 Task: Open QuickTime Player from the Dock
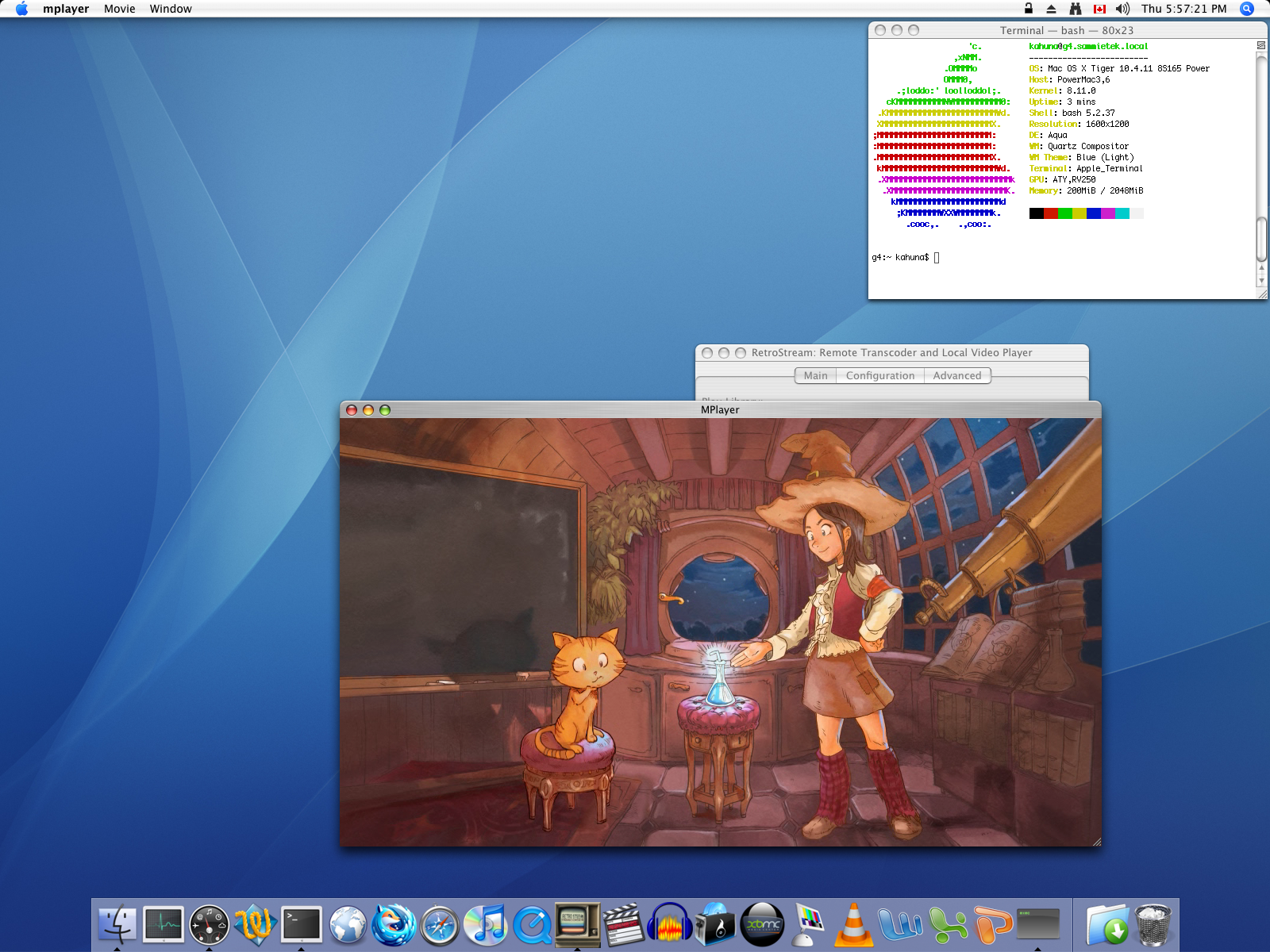[532, 925]
